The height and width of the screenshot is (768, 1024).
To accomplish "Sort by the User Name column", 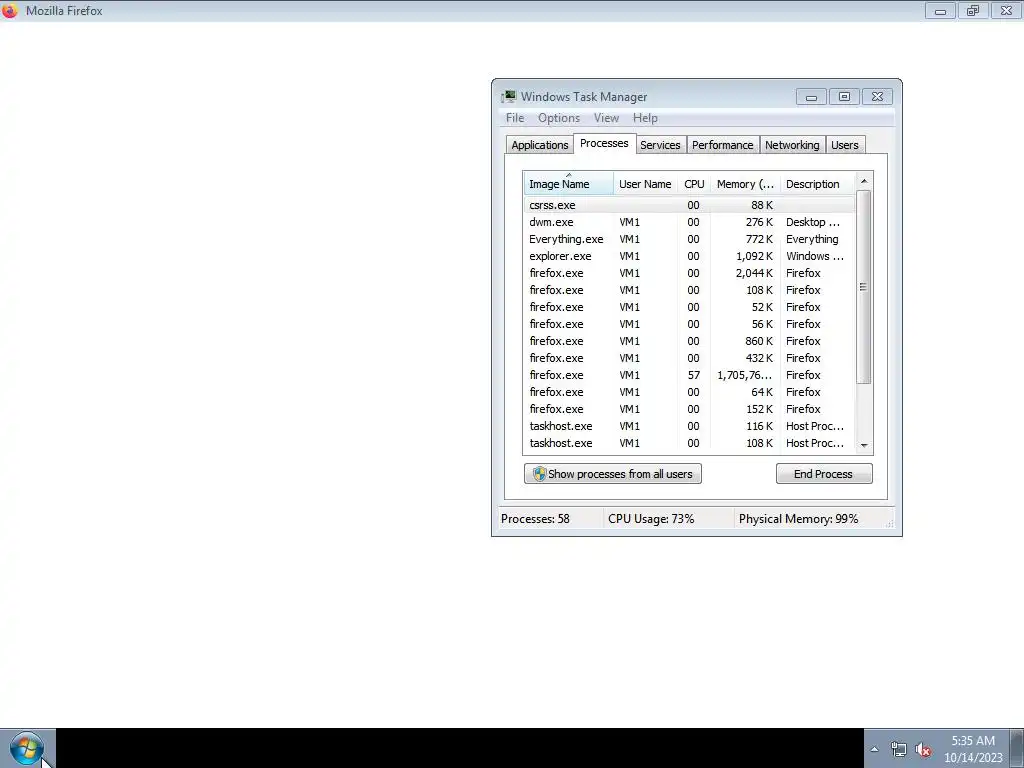I will 645,184.
